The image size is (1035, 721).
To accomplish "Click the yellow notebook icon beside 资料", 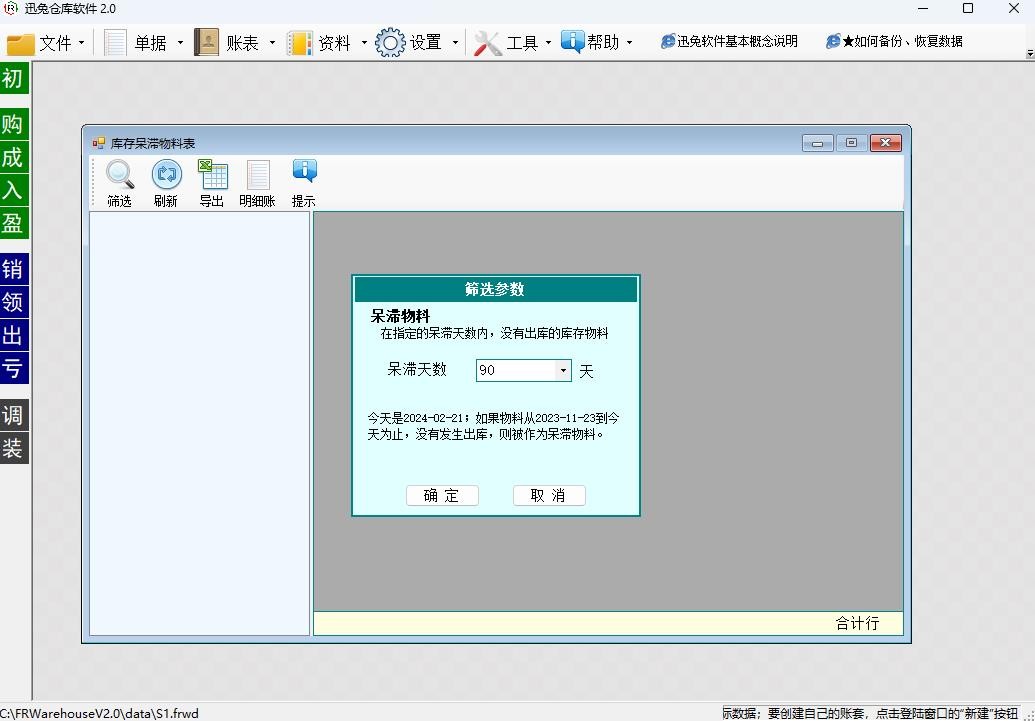I will click(299, 43).
